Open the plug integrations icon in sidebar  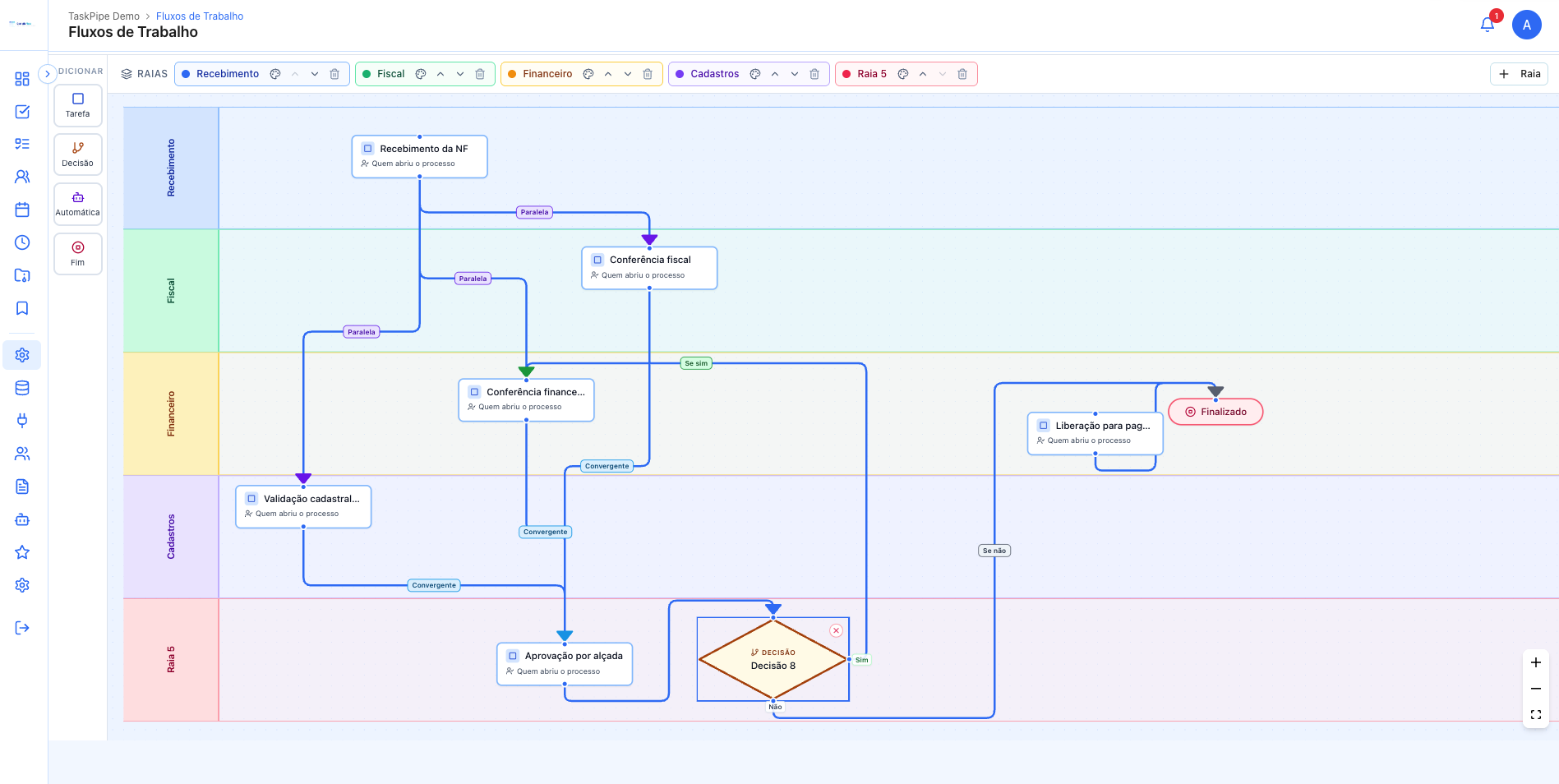click(22, 421)
